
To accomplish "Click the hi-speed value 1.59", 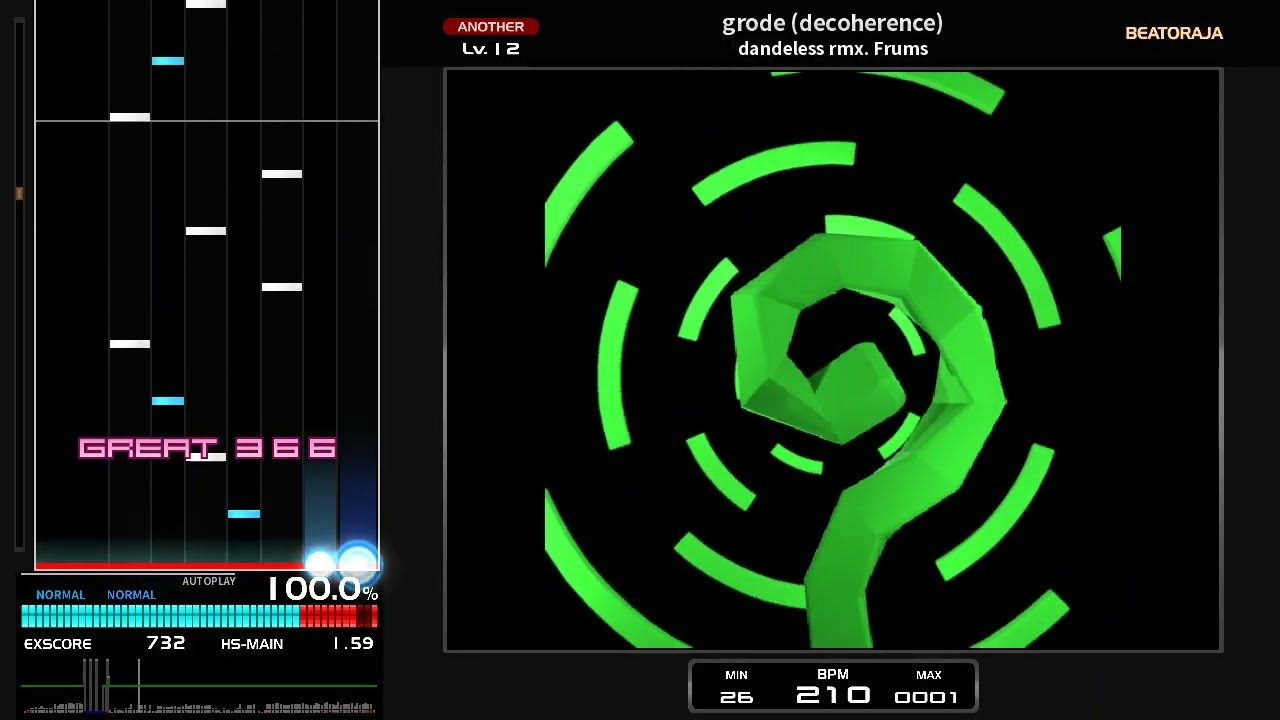I will (x=353, y=643).
